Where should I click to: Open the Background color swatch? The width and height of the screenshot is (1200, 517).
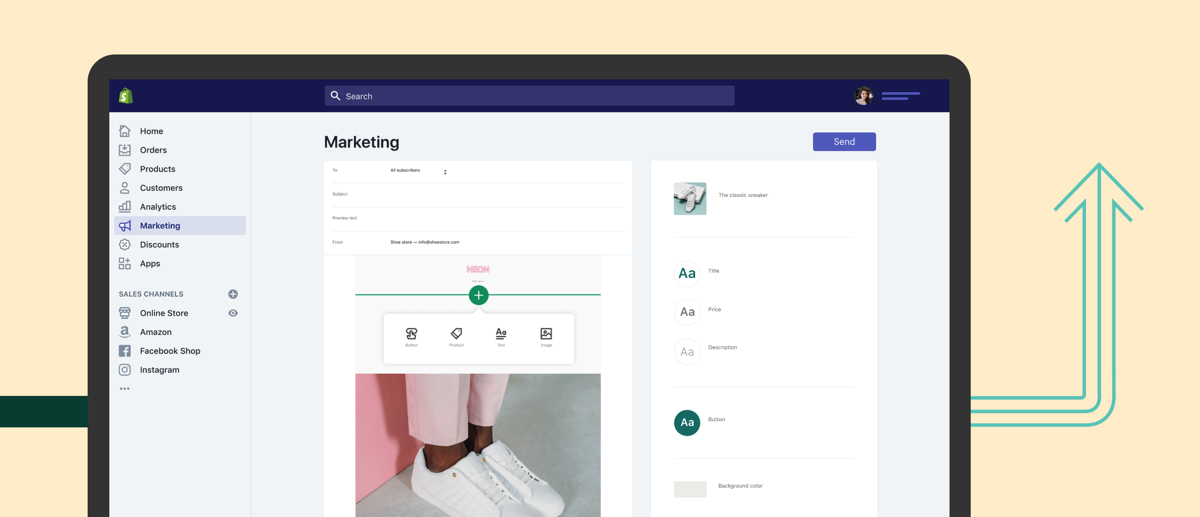(690, 489)
